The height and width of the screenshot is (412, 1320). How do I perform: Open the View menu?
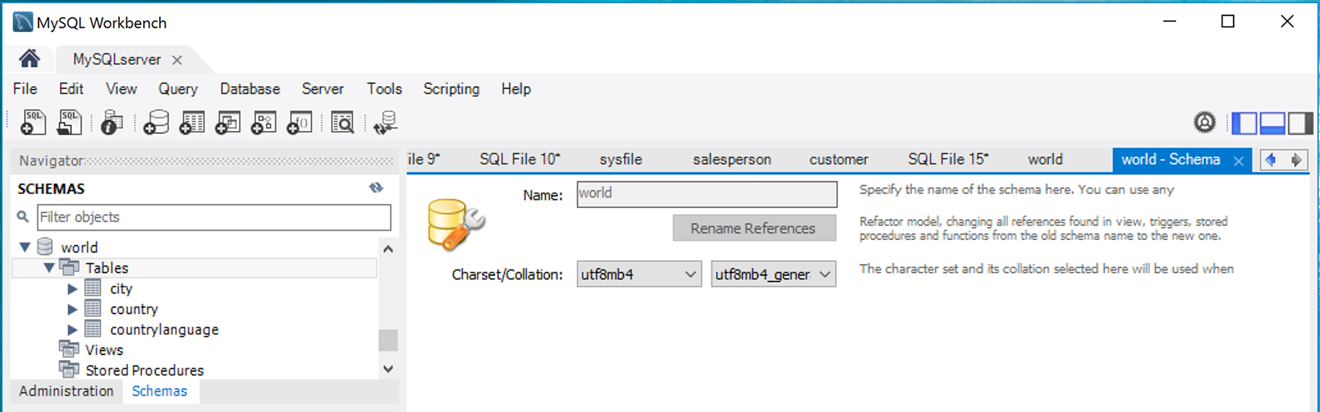point(121,89)
